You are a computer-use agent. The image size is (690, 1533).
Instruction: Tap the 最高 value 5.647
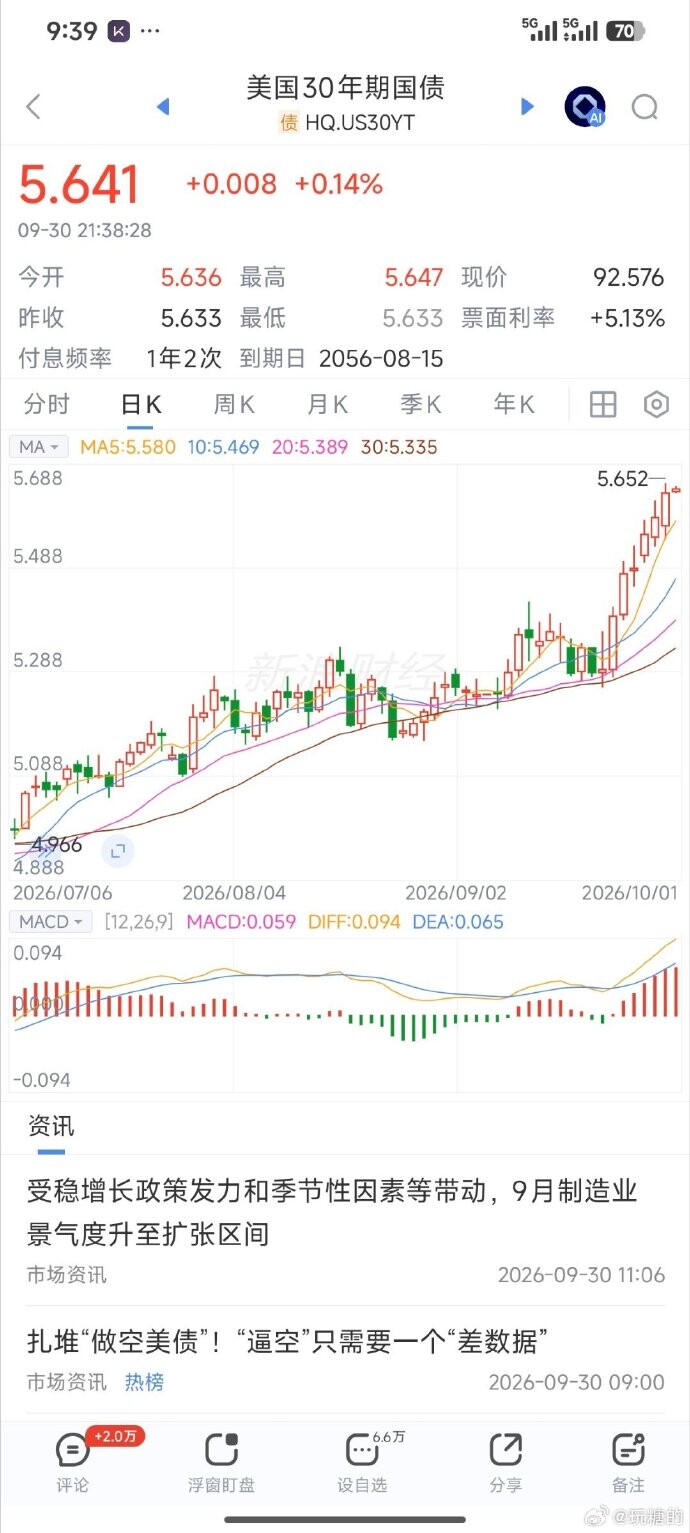[413, 277]
